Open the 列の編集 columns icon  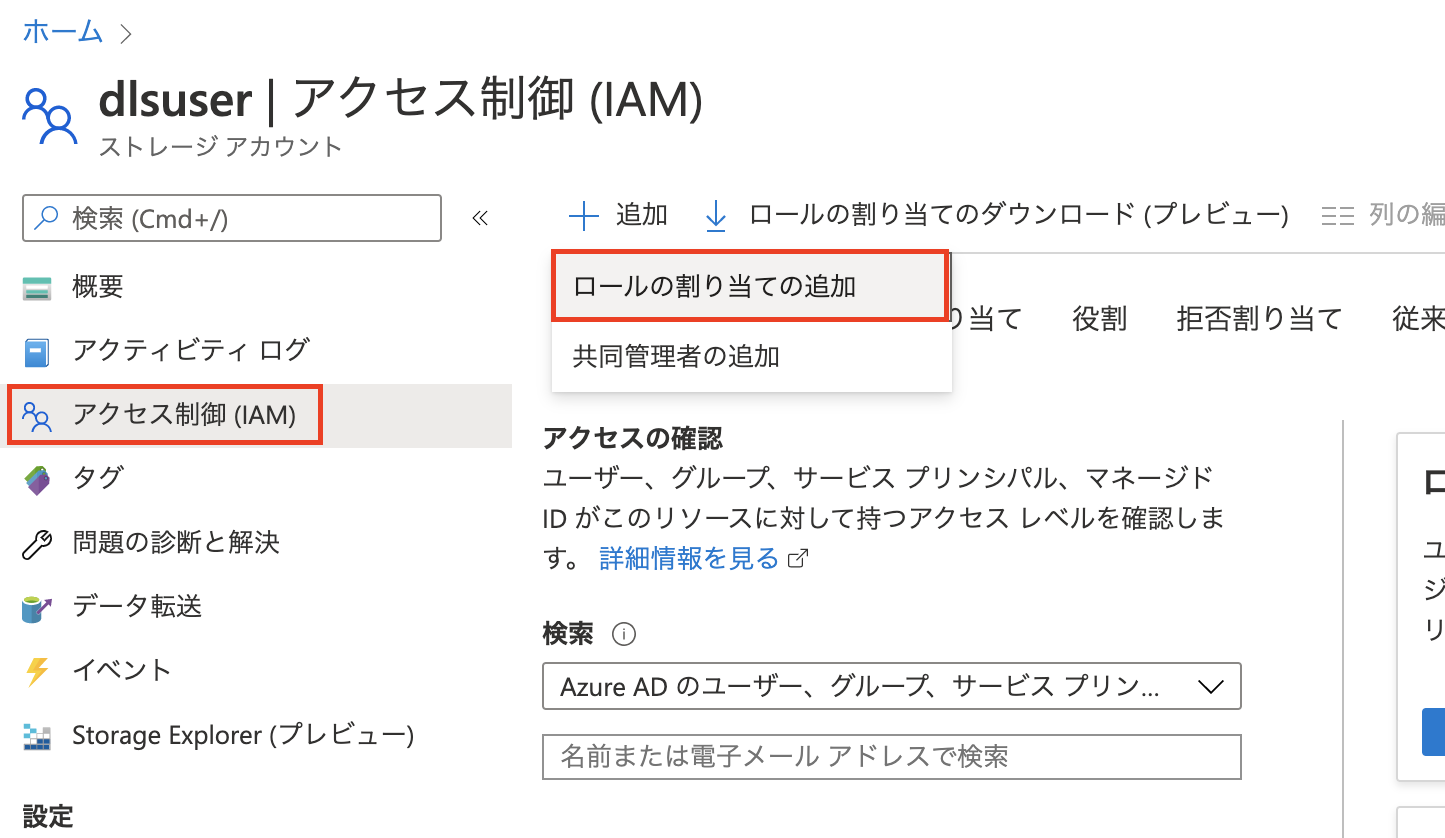[x=1338, y=215]
